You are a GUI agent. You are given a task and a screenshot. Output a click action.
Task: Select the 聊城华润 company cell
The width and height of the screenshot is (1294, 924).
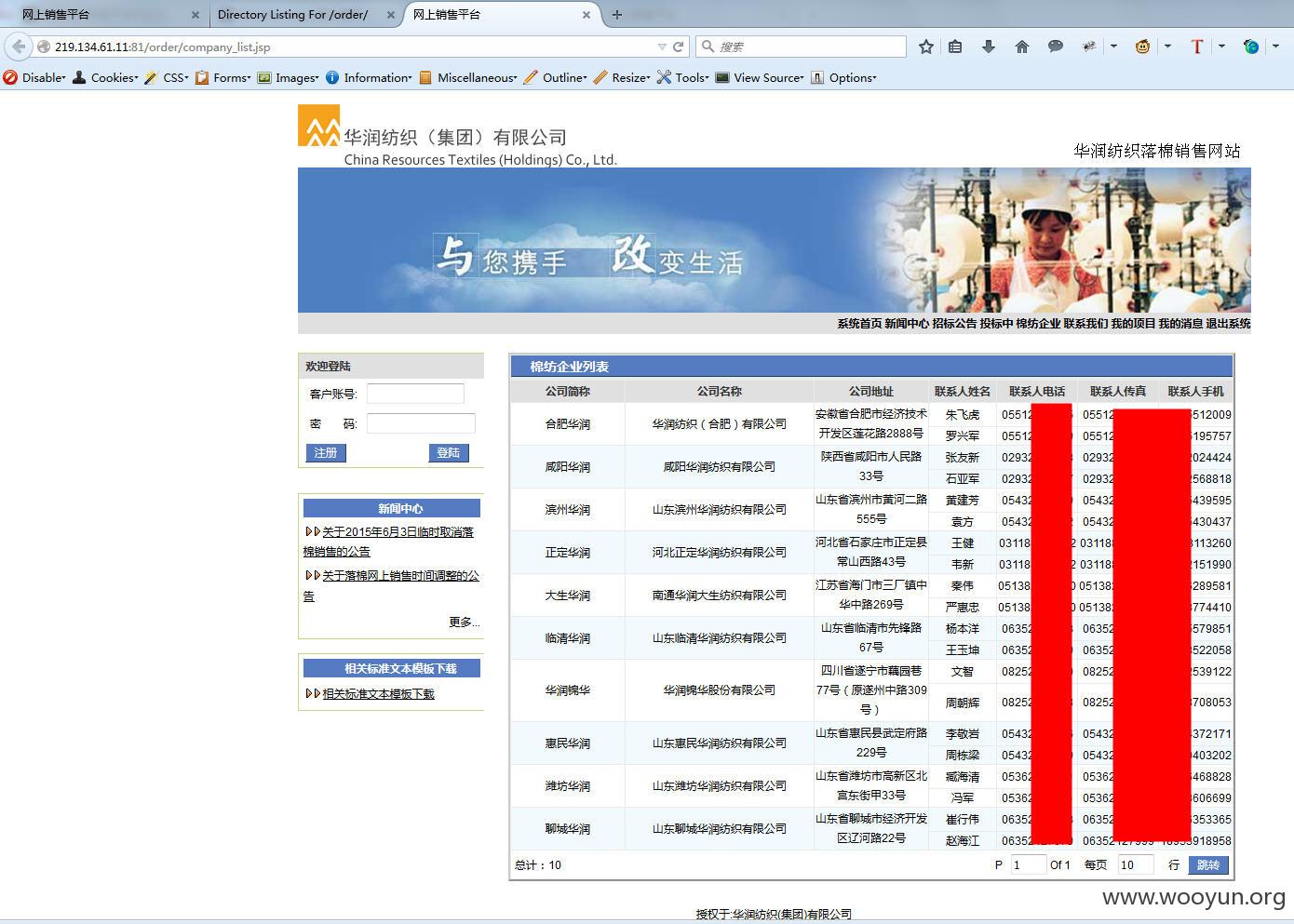(x=568, y=829)
